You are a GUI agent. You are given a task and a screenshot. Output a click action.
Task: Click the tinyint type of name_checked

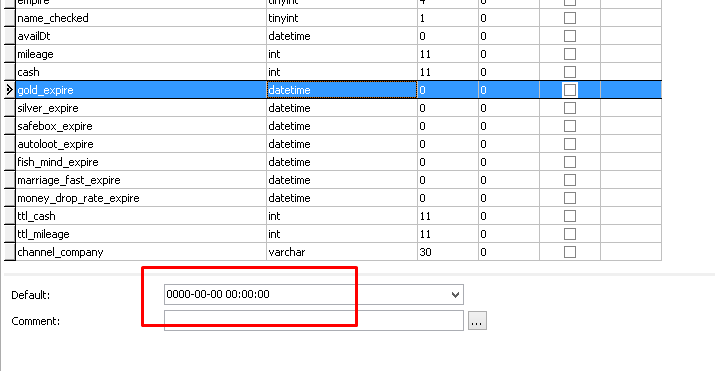283,18
